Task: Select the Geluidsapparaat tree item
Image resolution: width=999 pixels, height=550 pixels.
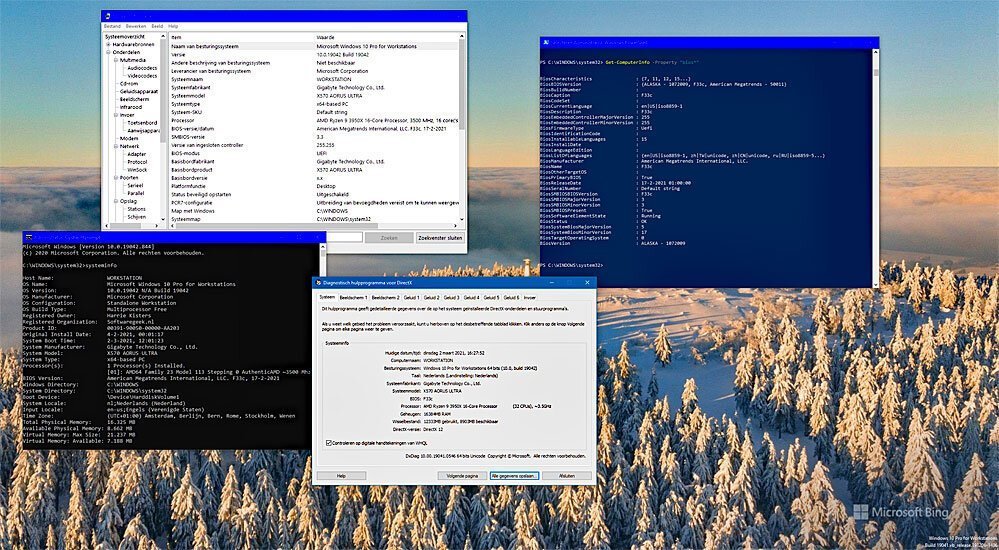Action: coord(139,92)
